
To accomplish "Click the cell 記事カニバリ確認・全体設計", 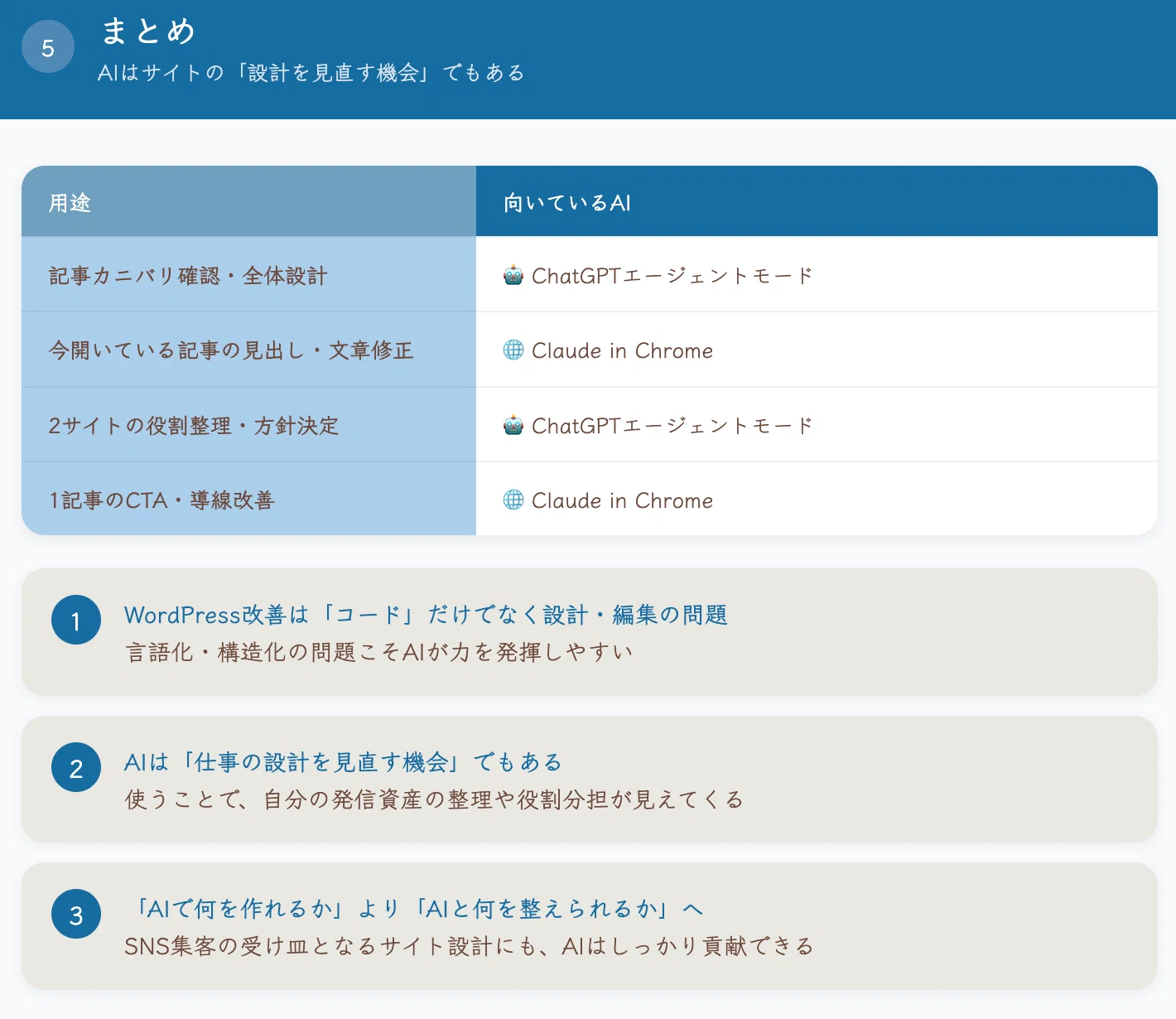I will pos(248,274).
